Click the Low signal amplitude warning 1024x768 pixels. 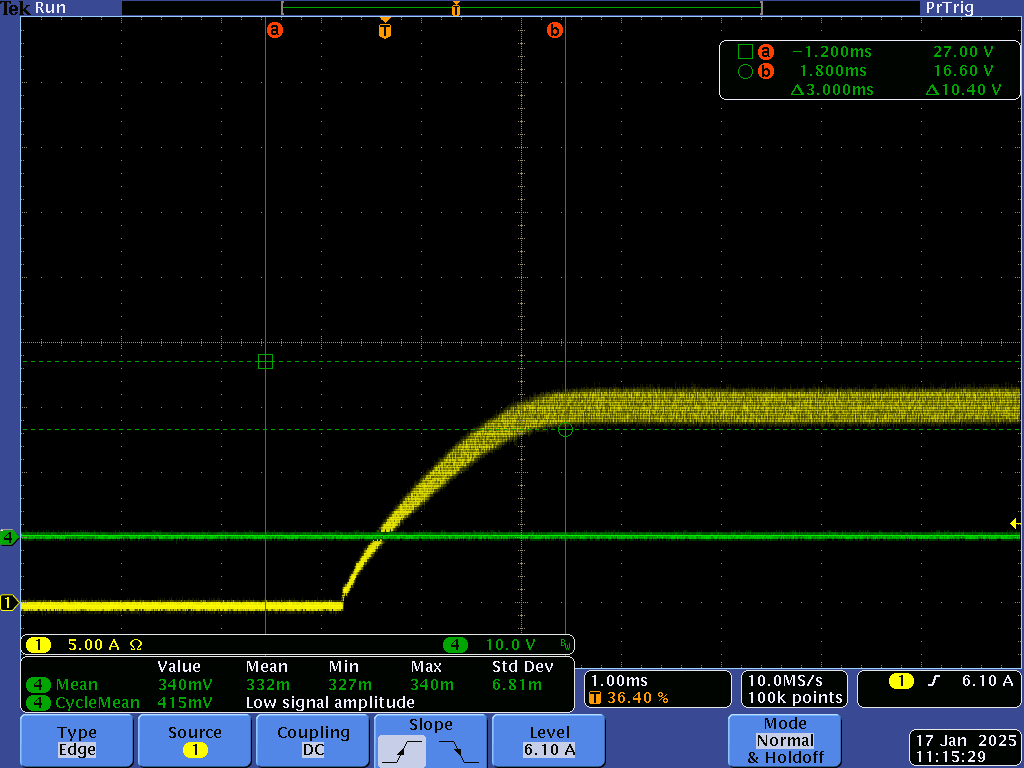coord(330,703)
